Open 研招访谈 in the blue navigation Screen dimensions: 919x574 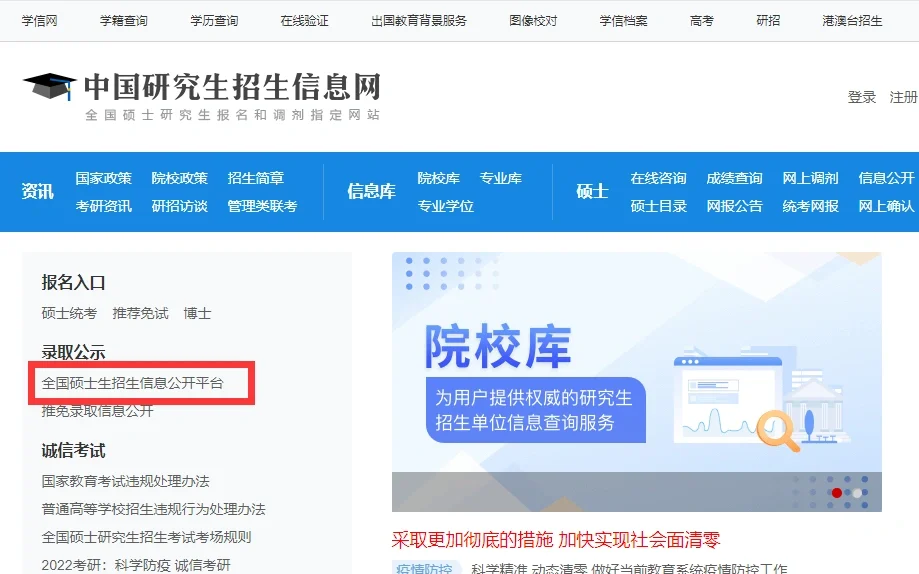(179, 206)
